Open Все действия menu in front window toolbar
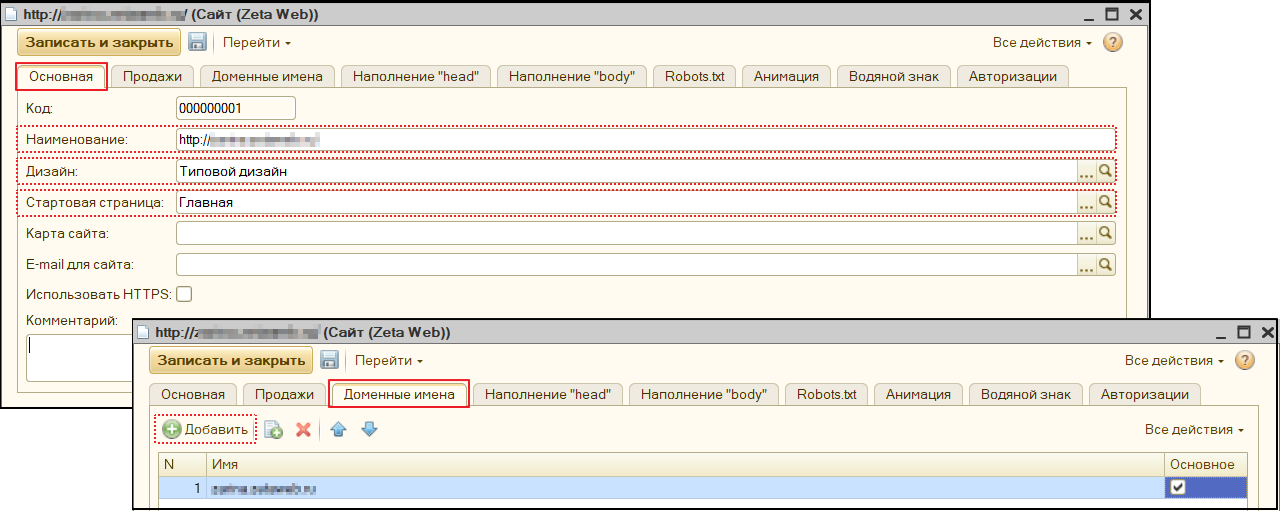1281x513 pixels. point(1174,360)
